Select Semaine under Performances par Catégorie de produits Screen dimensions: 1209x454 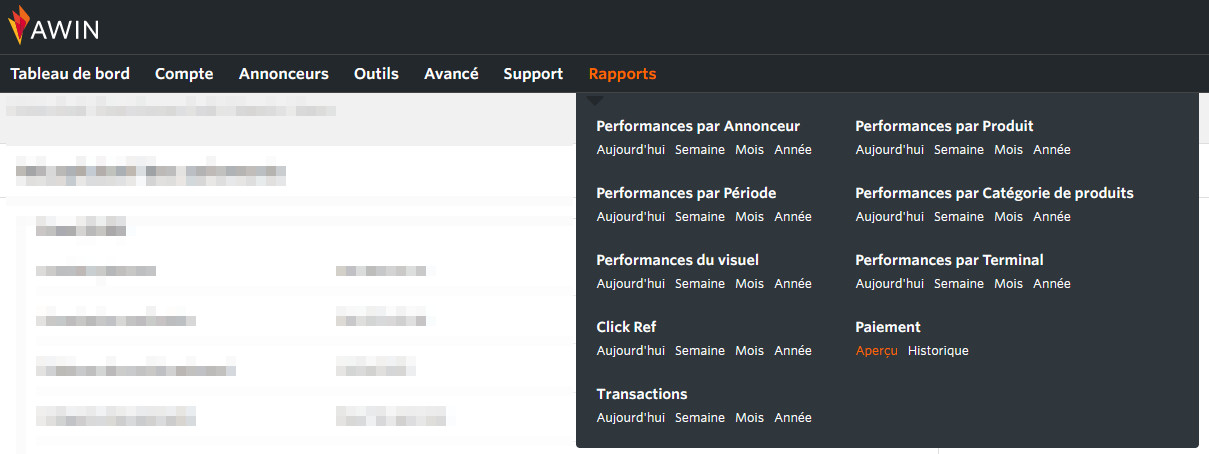click(959, 217)
